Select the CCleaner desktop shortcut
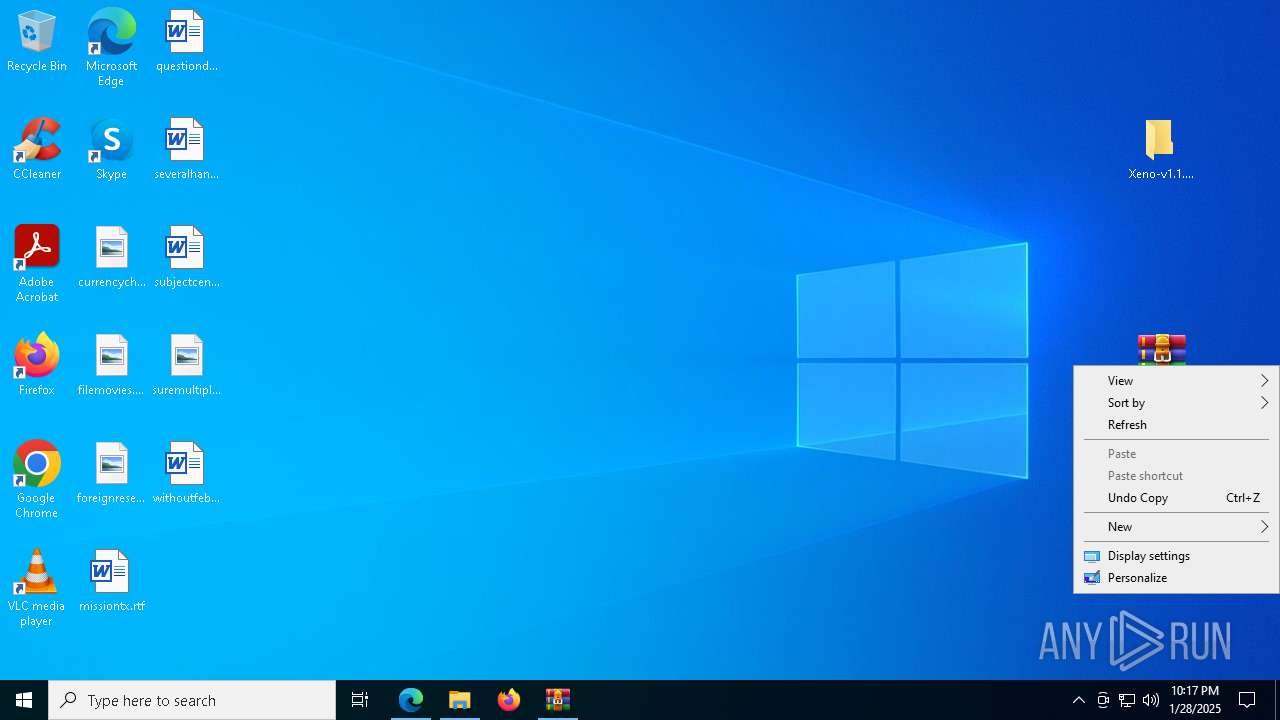 point(37,150)
